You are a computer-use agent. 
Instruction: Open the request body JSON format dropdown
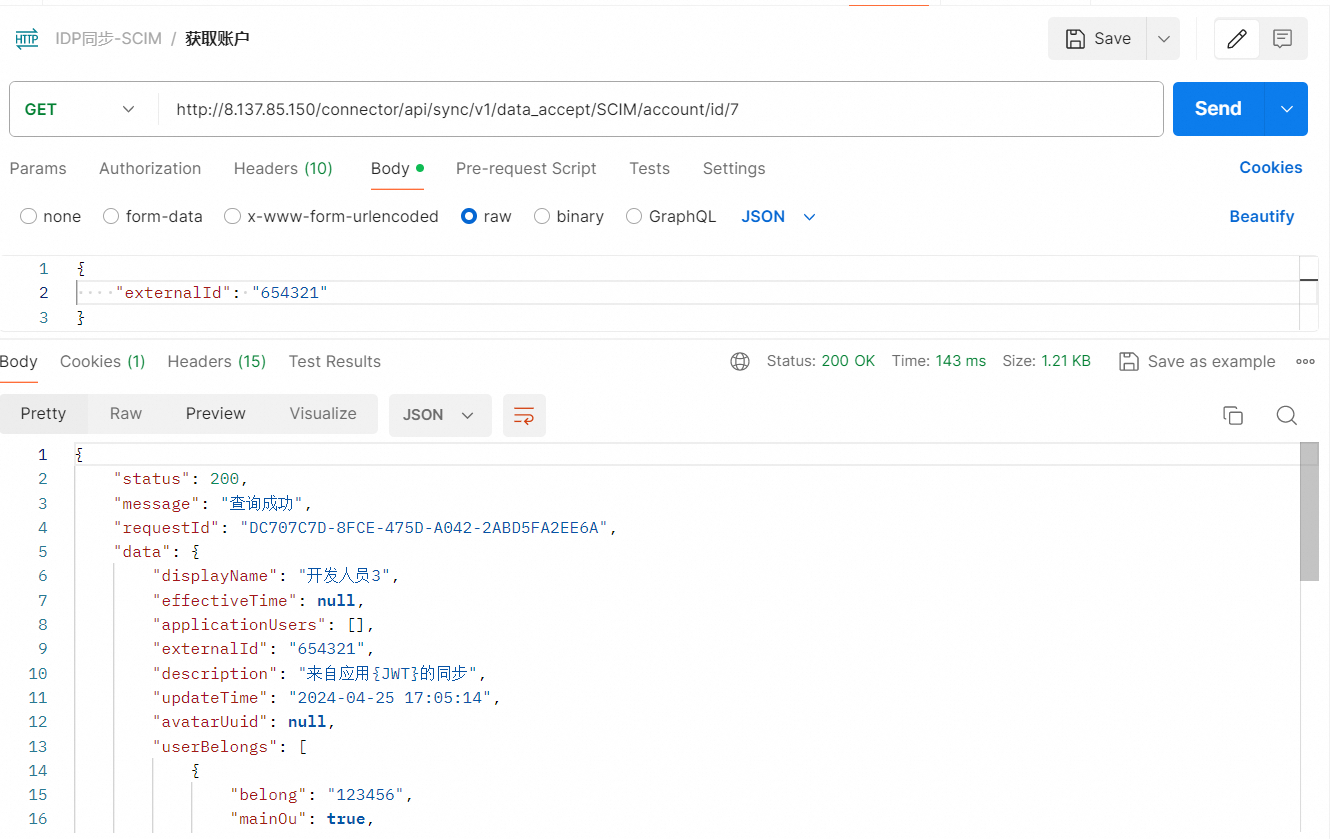(779, 216)
